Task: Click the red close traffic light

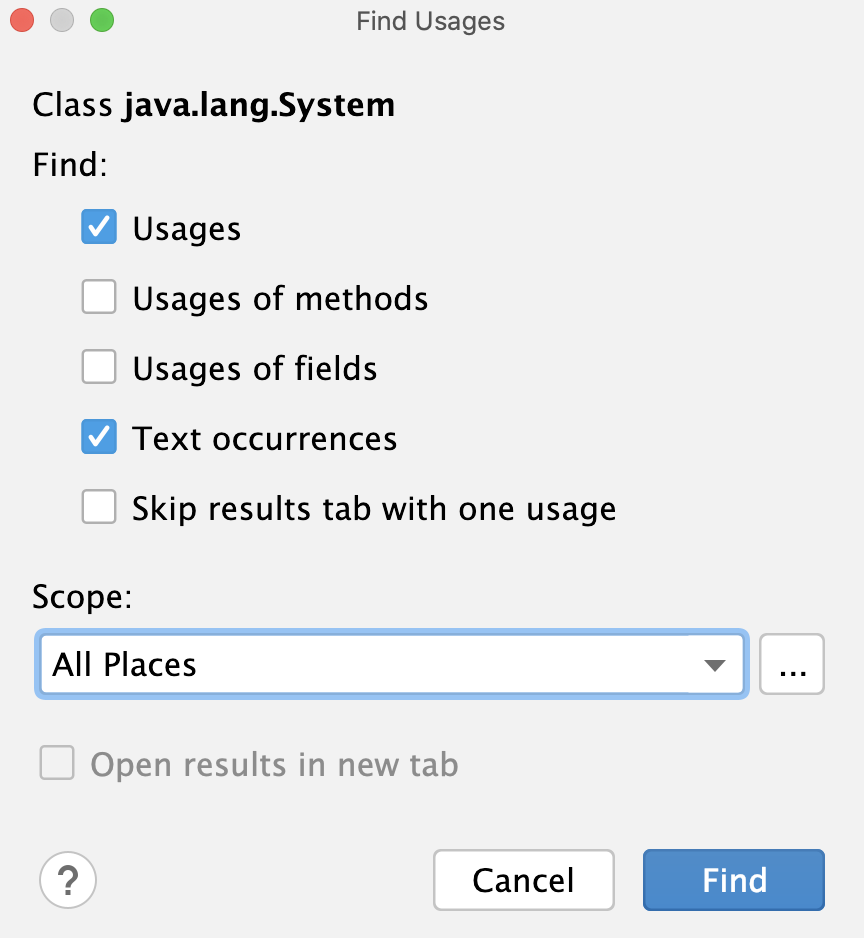Action: click(x=22, y=19)
